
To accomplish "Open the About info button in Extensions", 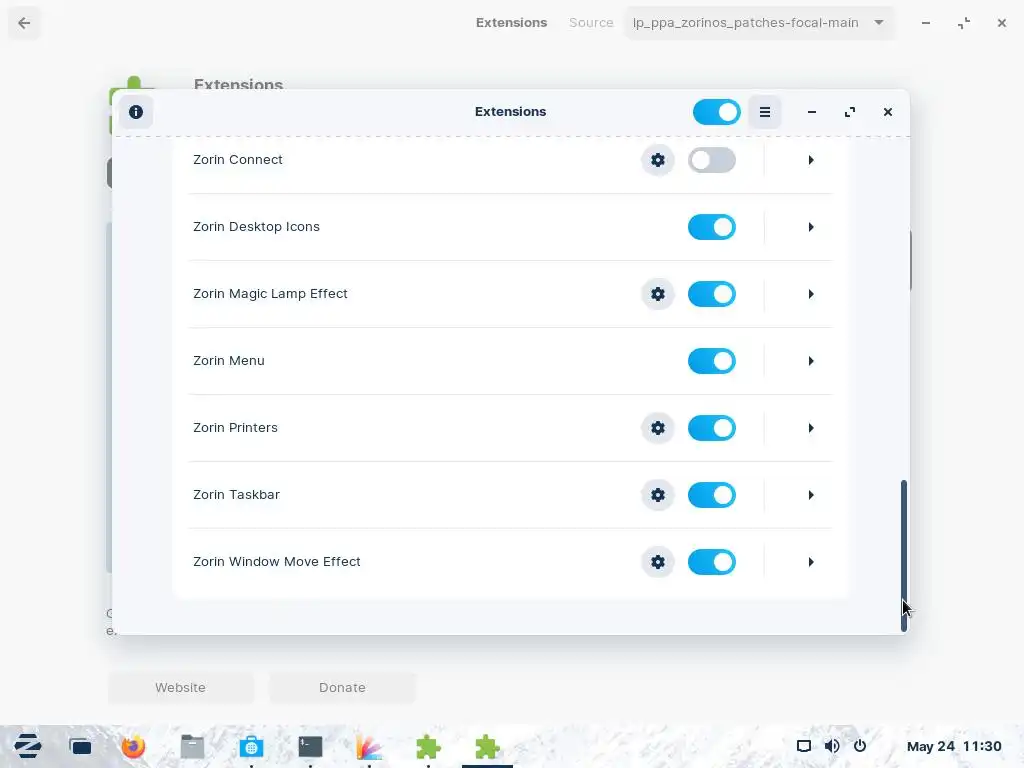I will (x=136, y=112).
